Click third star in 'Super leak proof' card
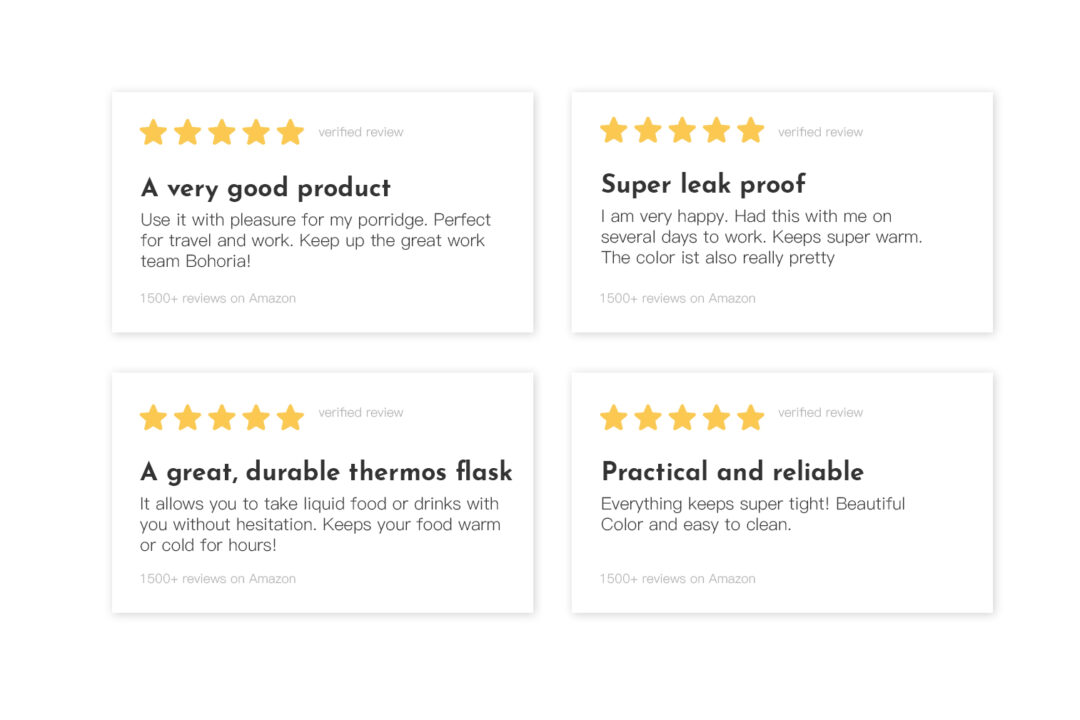Screen dimensions: 1080x720 pos(682,130)
